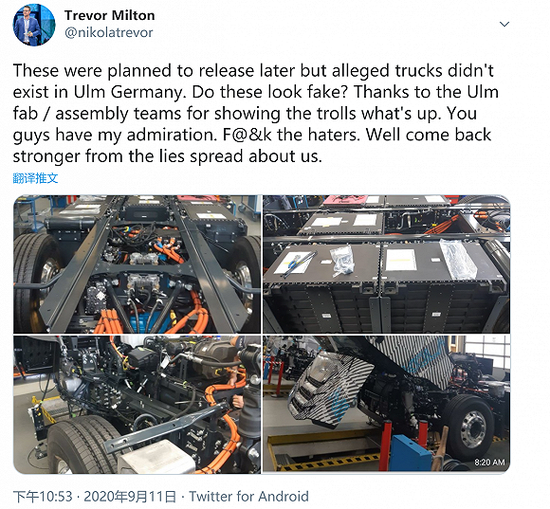This screenshot has height=509, width=550.
Task: Click the Trevor Milton display name
Action: click(109, 15)
